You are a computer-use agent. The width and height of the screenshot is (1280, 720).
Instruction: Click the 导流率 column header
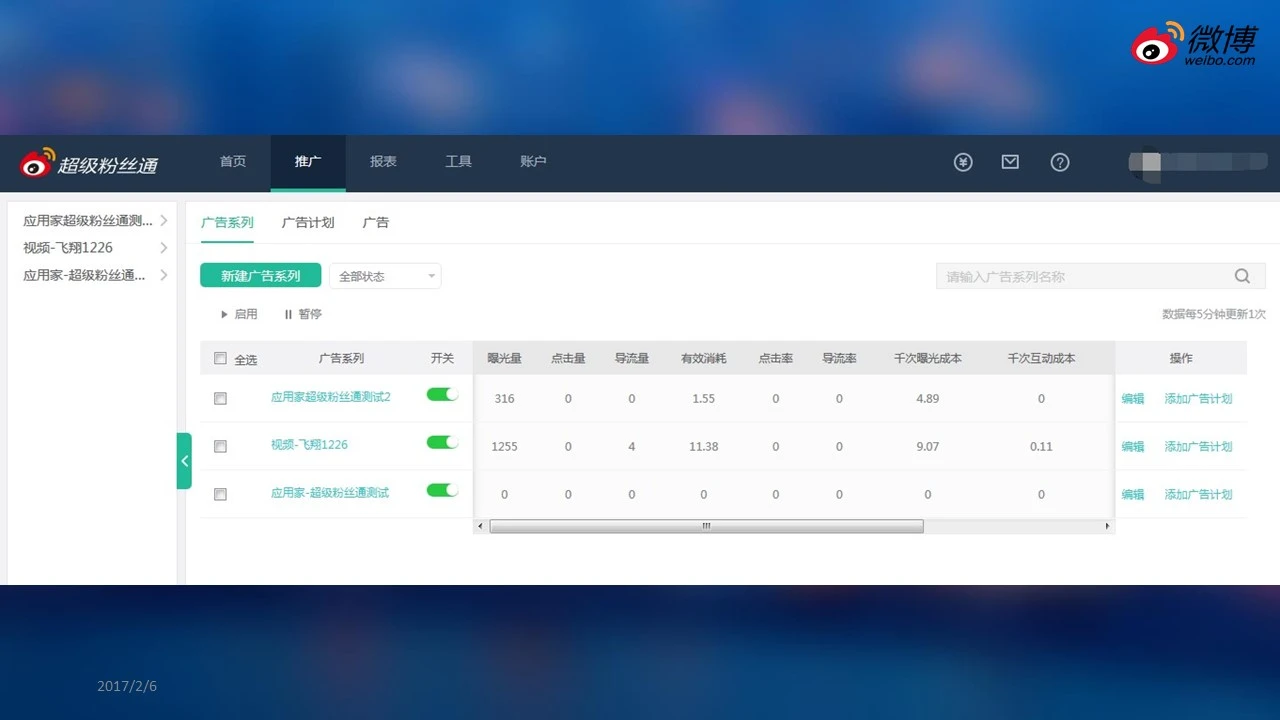(839, 358)
